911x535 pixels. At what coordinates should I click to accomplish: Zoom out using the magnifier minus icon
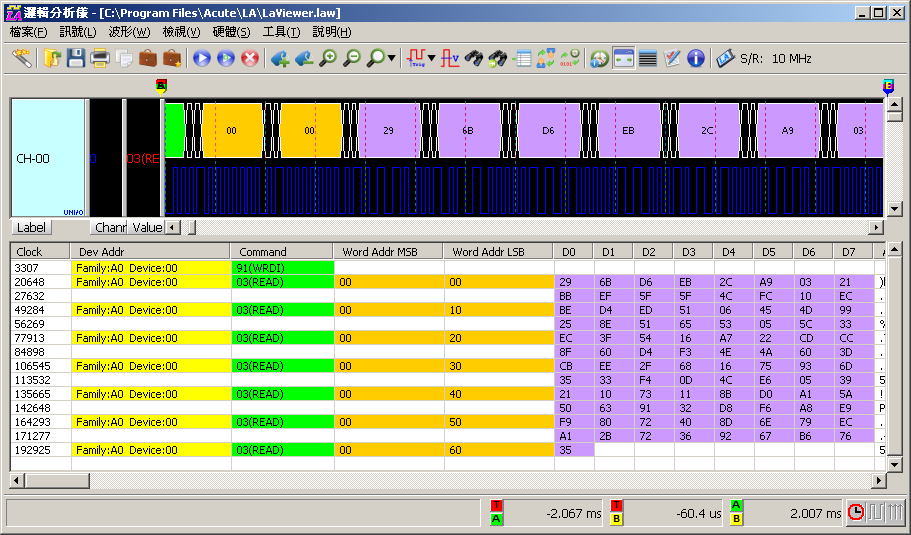pos(352,58)
